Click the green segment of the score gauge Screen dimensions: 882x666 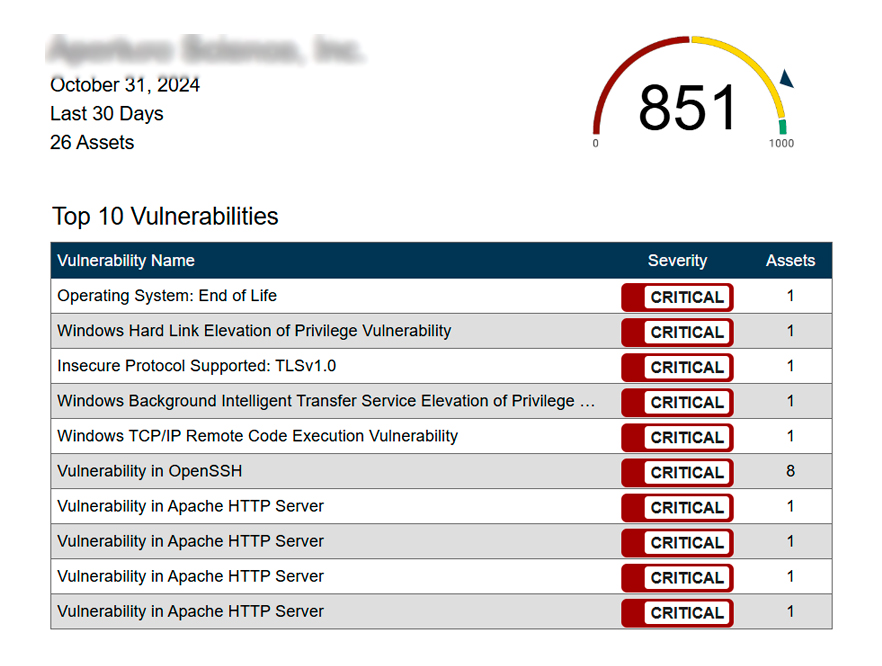783,127
